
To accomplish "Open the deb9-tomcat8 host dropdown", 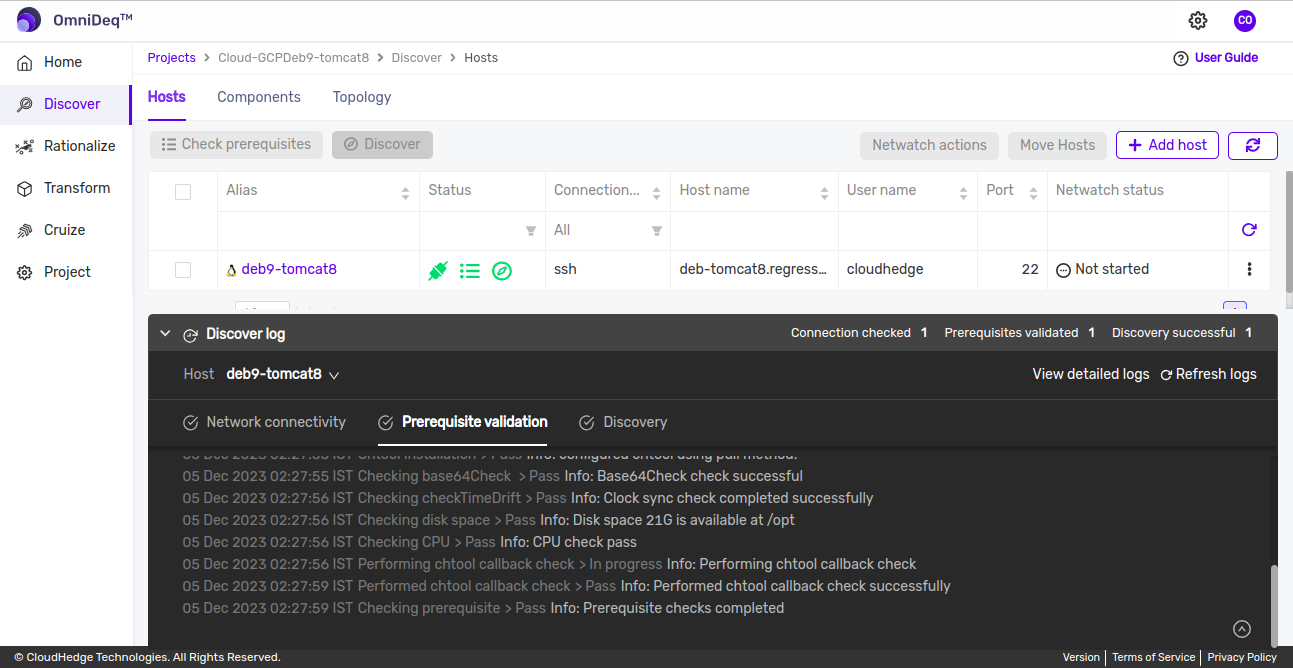I will coord(283,374).
